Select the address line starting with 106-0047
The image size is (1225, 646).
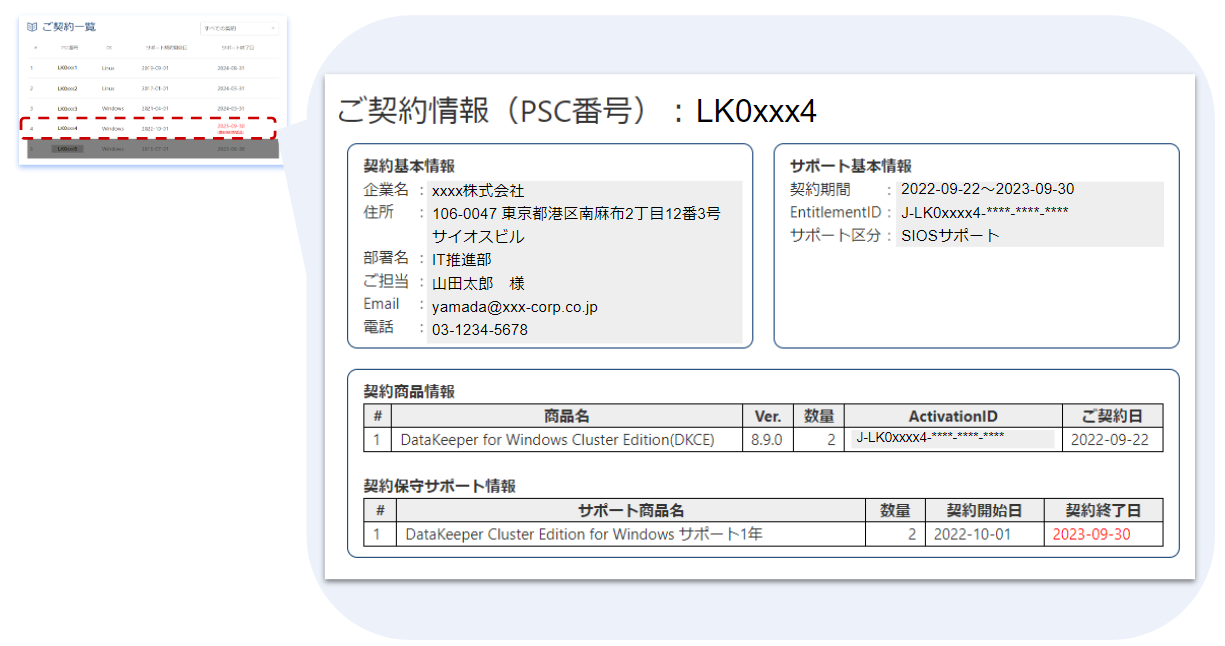576,213
